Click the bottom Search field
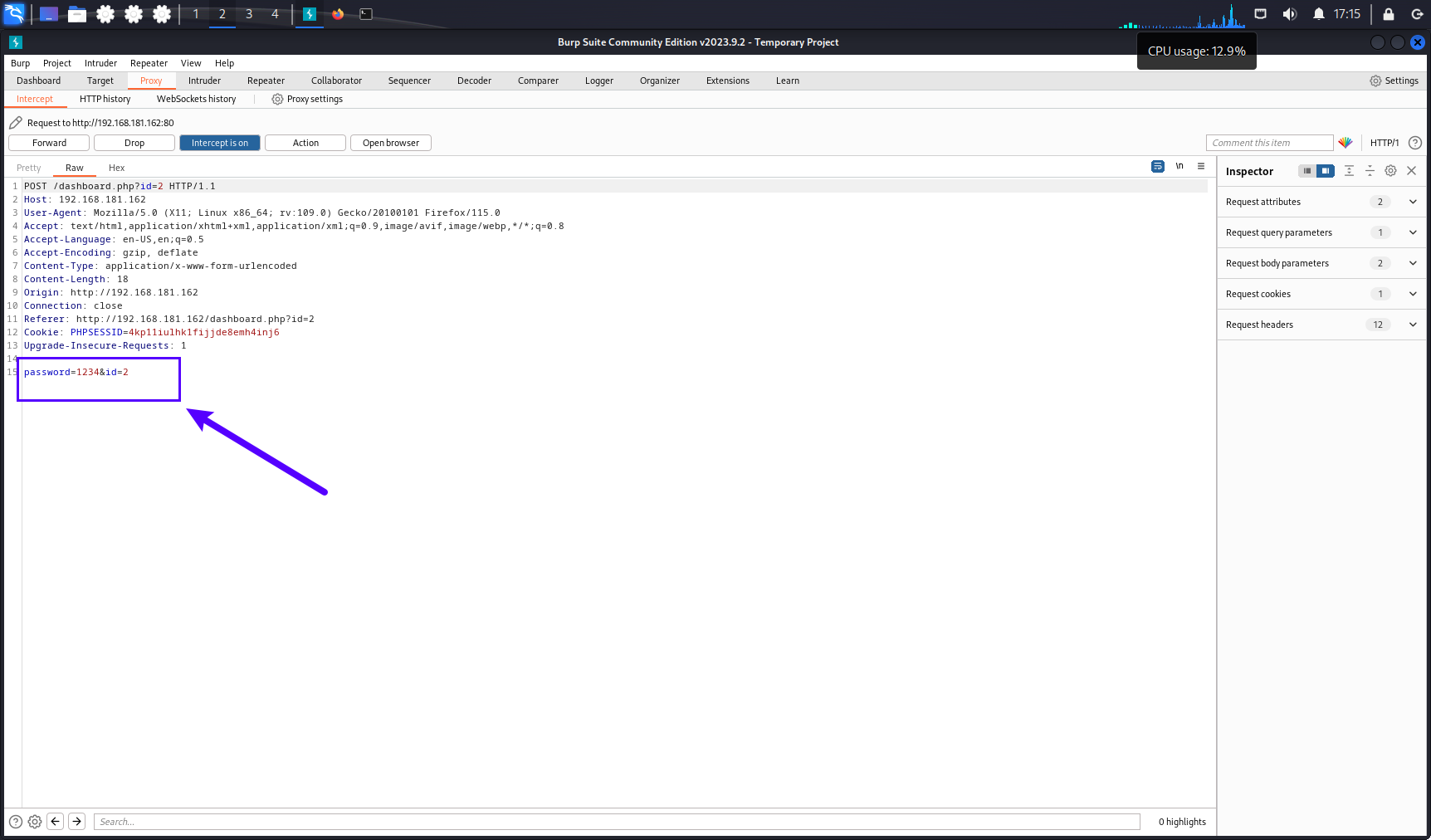Screen dimensions: 1431x840 [x=617, y=822]
